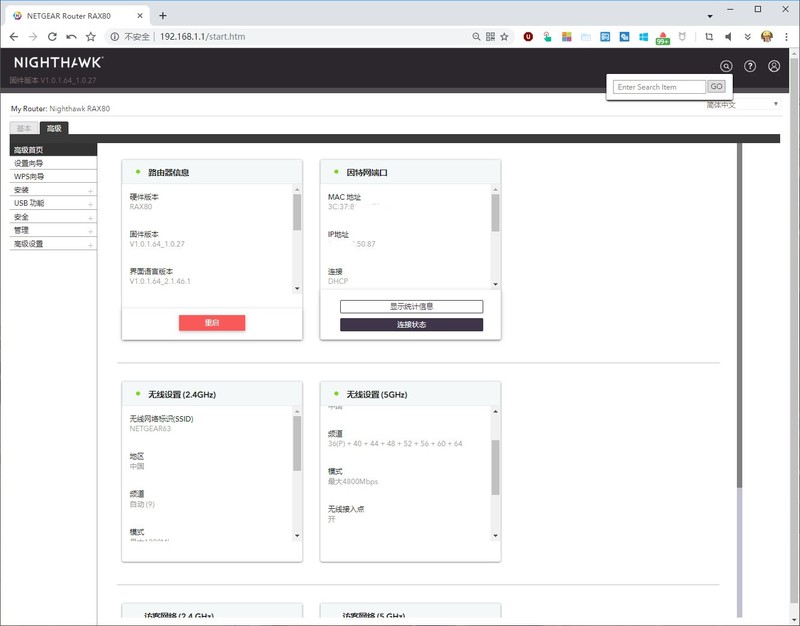The image size is (800, 626).
Task: Open the red uBlock extension icon
Action: (528, 37)
